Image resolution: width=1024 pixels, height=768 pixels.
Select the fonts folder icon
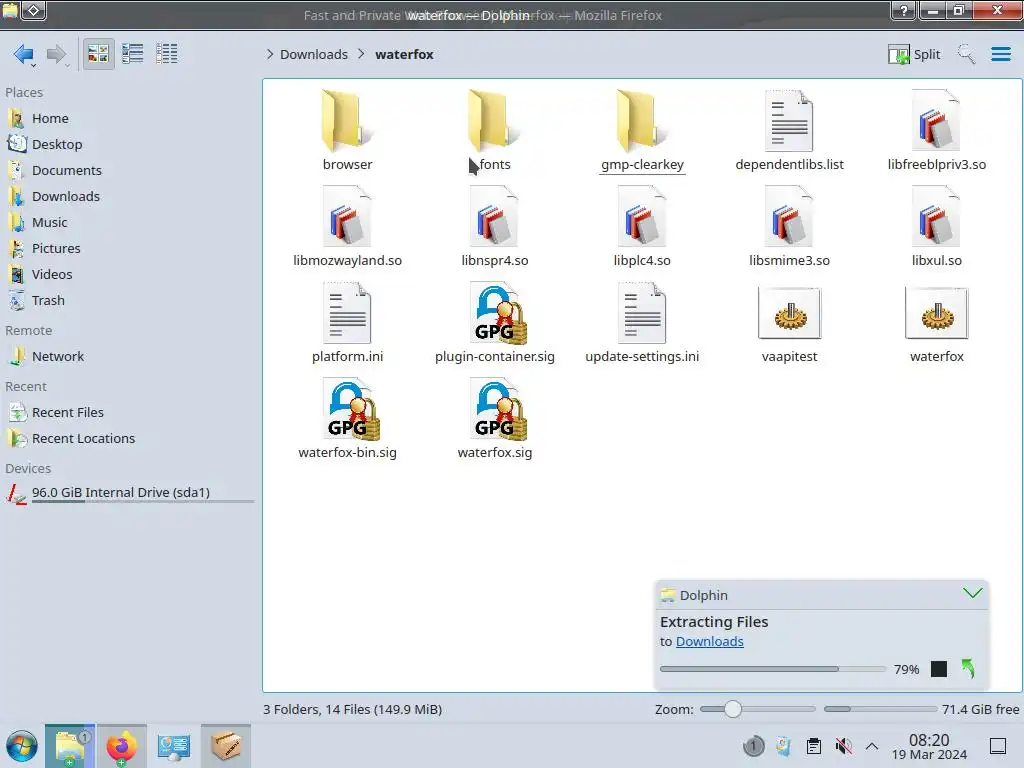click(494, 121)
